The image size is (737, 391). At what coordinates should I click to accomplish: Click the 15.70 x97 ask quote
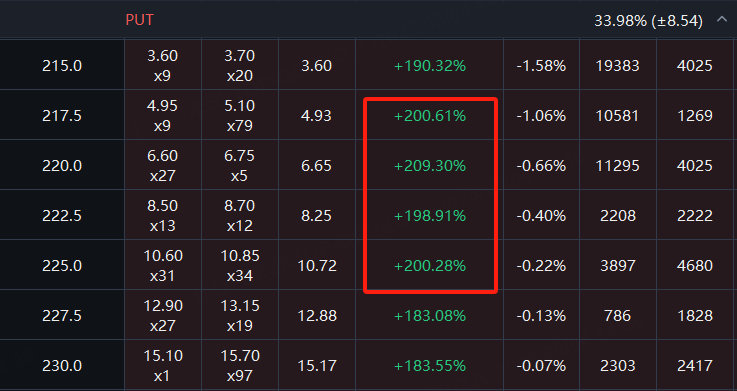[x=240, y=366]
